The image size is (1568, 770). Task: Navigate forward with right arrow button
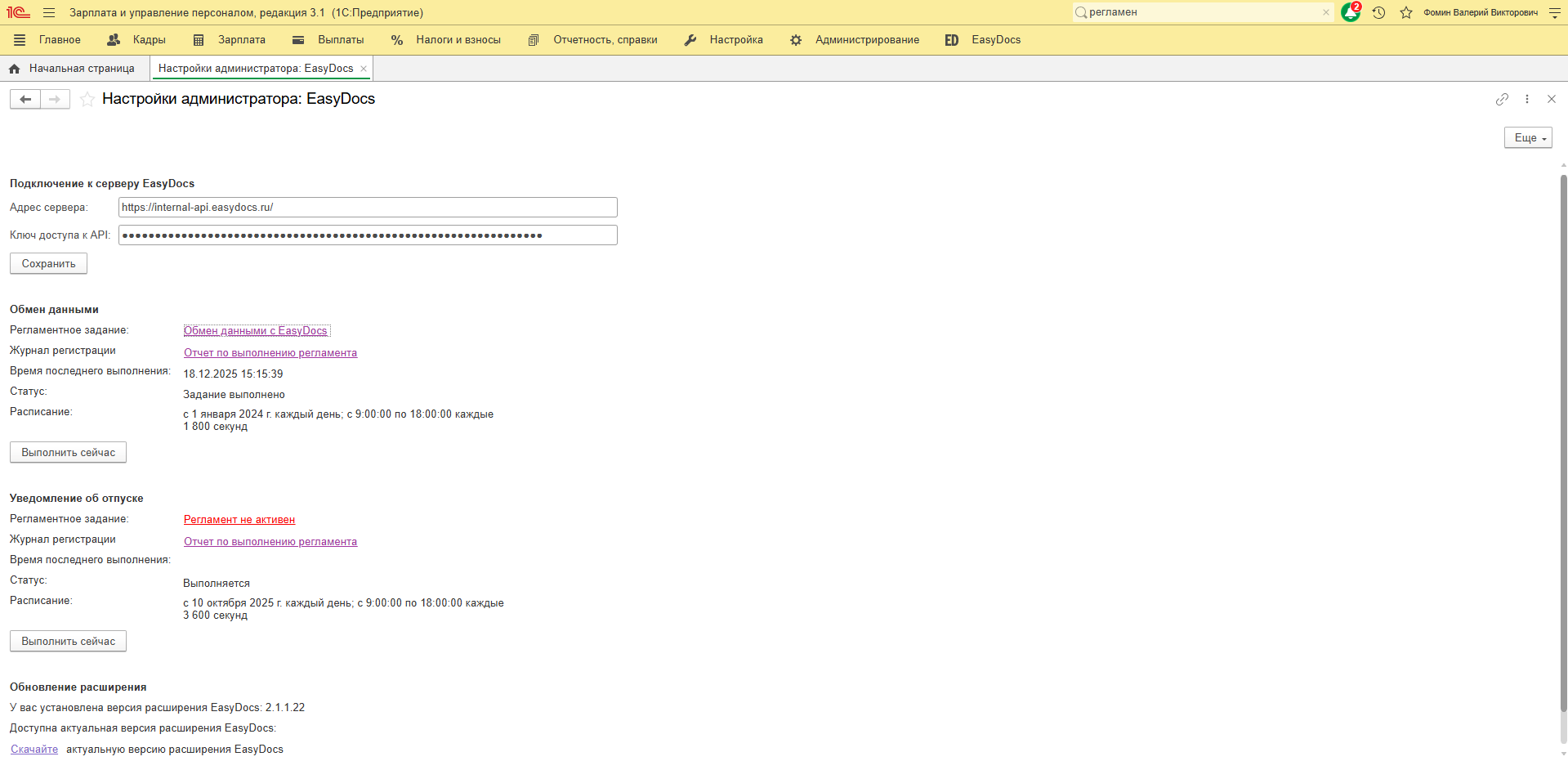pos(55,100)
